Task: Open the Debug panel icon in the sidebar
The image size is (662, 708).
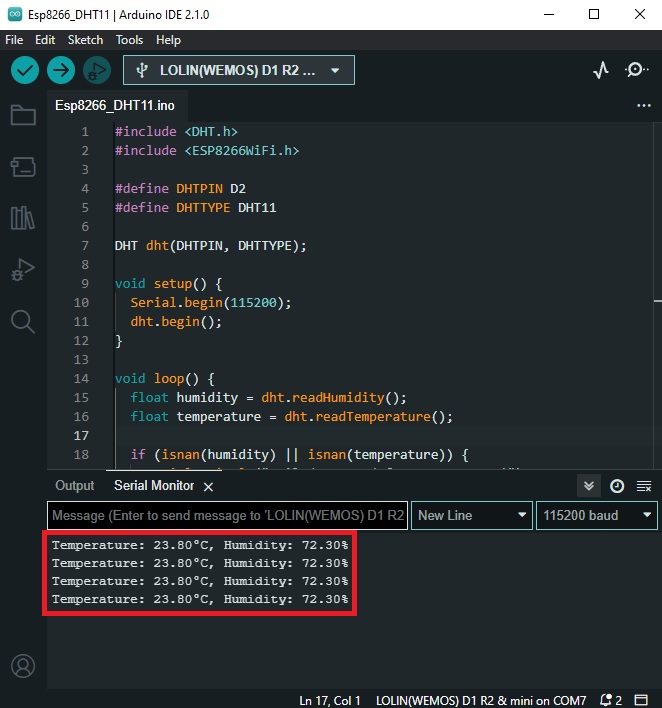Action: pyautogui.click(x=23, y=270)
